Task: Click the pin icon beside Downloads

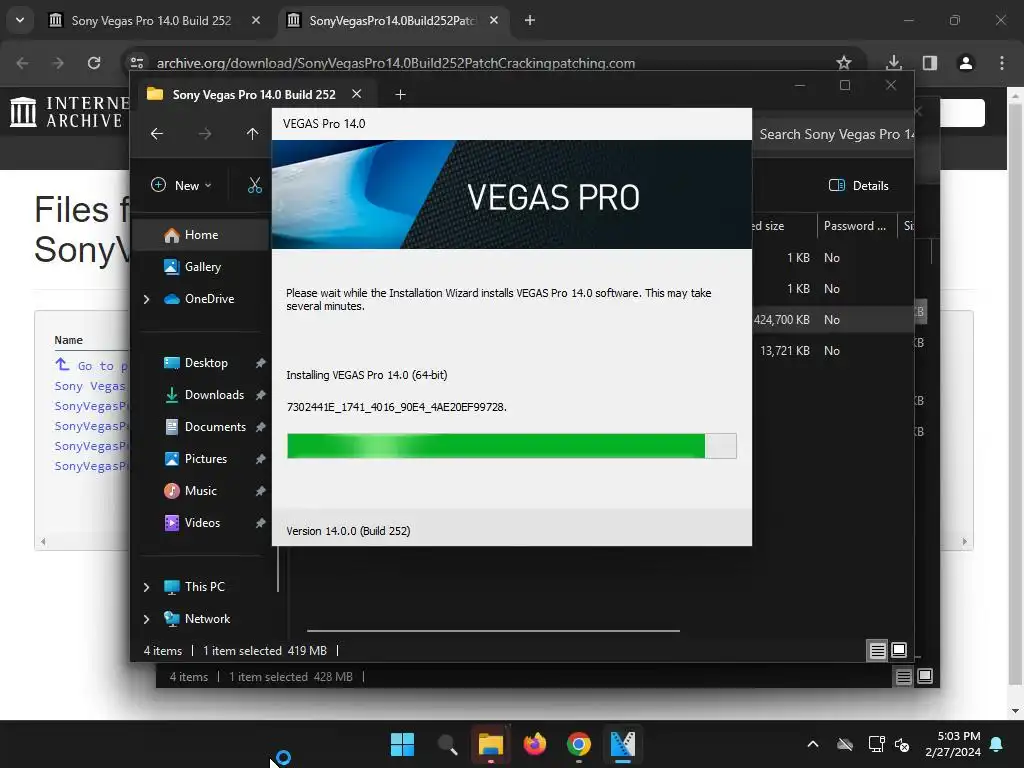Action: 260,395
